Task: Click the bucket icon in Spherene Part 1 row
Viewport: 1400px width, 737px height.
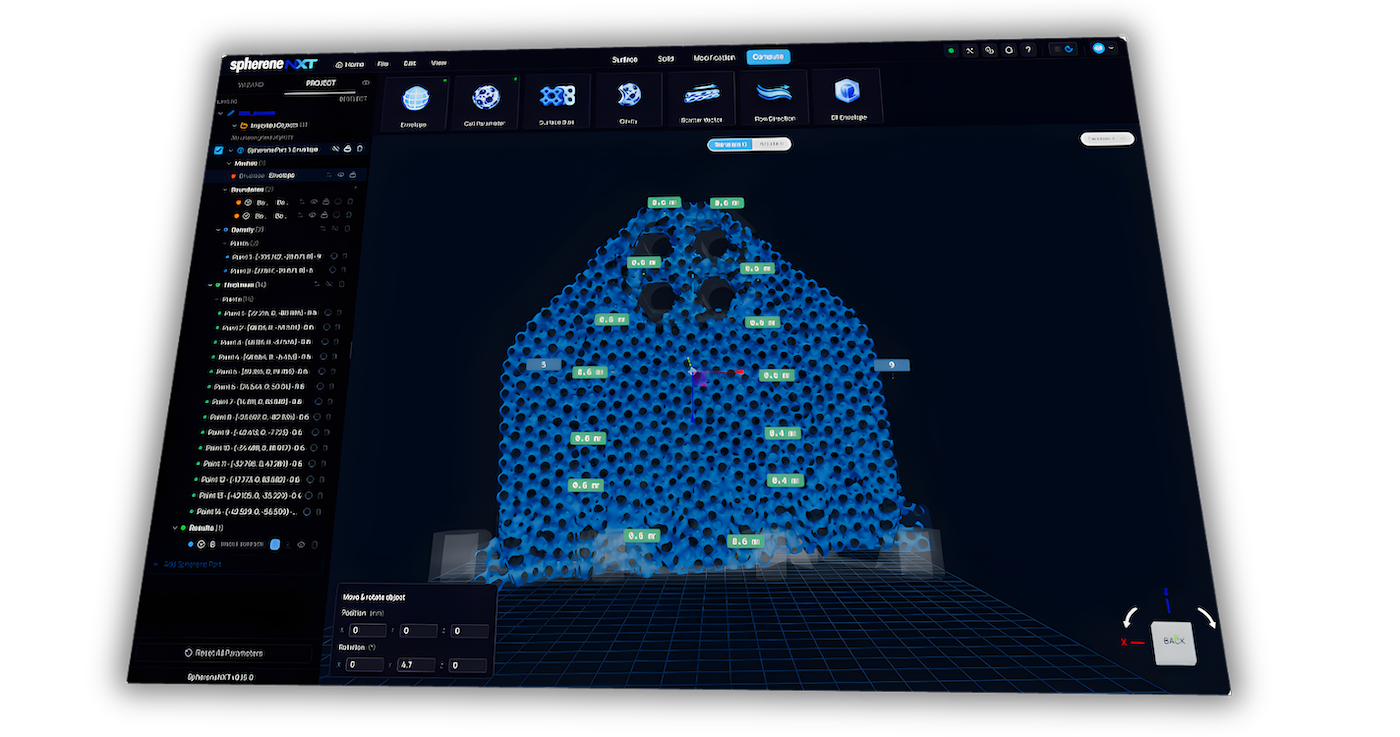Action: click(348, 149)
